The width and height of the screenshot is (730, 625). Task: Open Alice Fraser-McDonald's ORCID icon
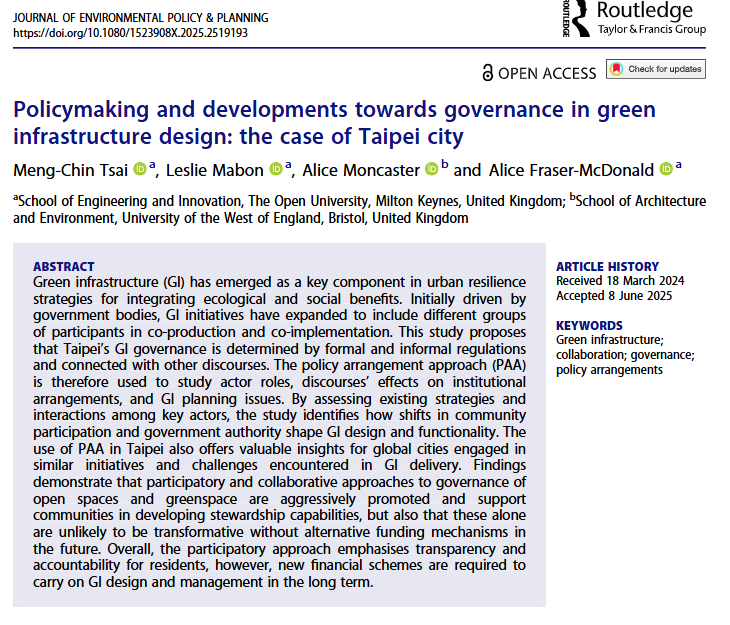pos(666,169)
